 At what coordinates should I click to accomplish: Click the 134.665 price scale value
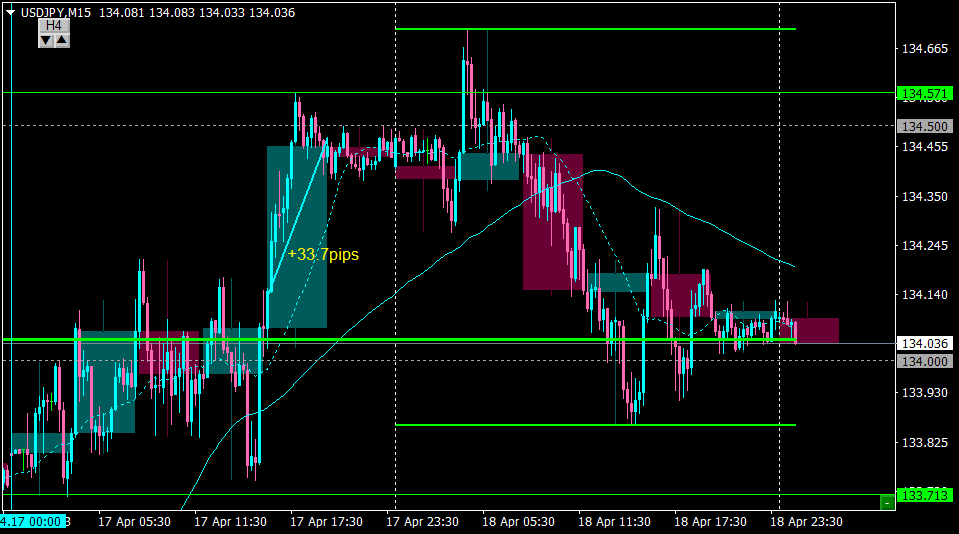click(x=925, y=49)
